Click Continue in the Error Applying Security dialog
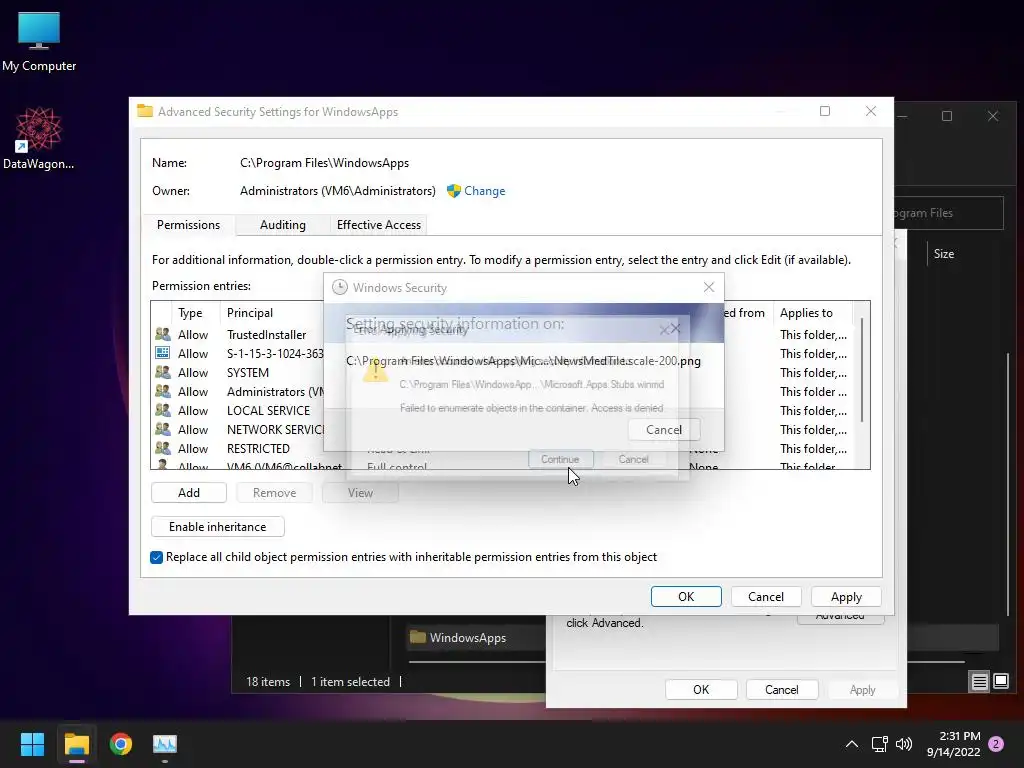The height and width of the screenshot is (768, 1024). coord(560,459)
